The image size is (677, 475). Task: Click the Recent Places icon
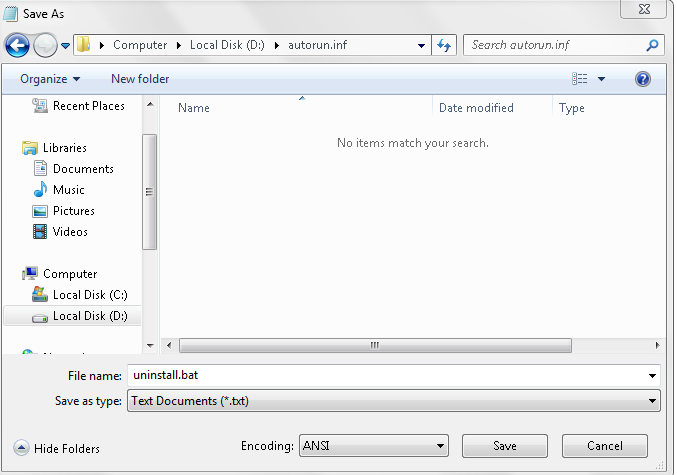(x=40, y=106)
